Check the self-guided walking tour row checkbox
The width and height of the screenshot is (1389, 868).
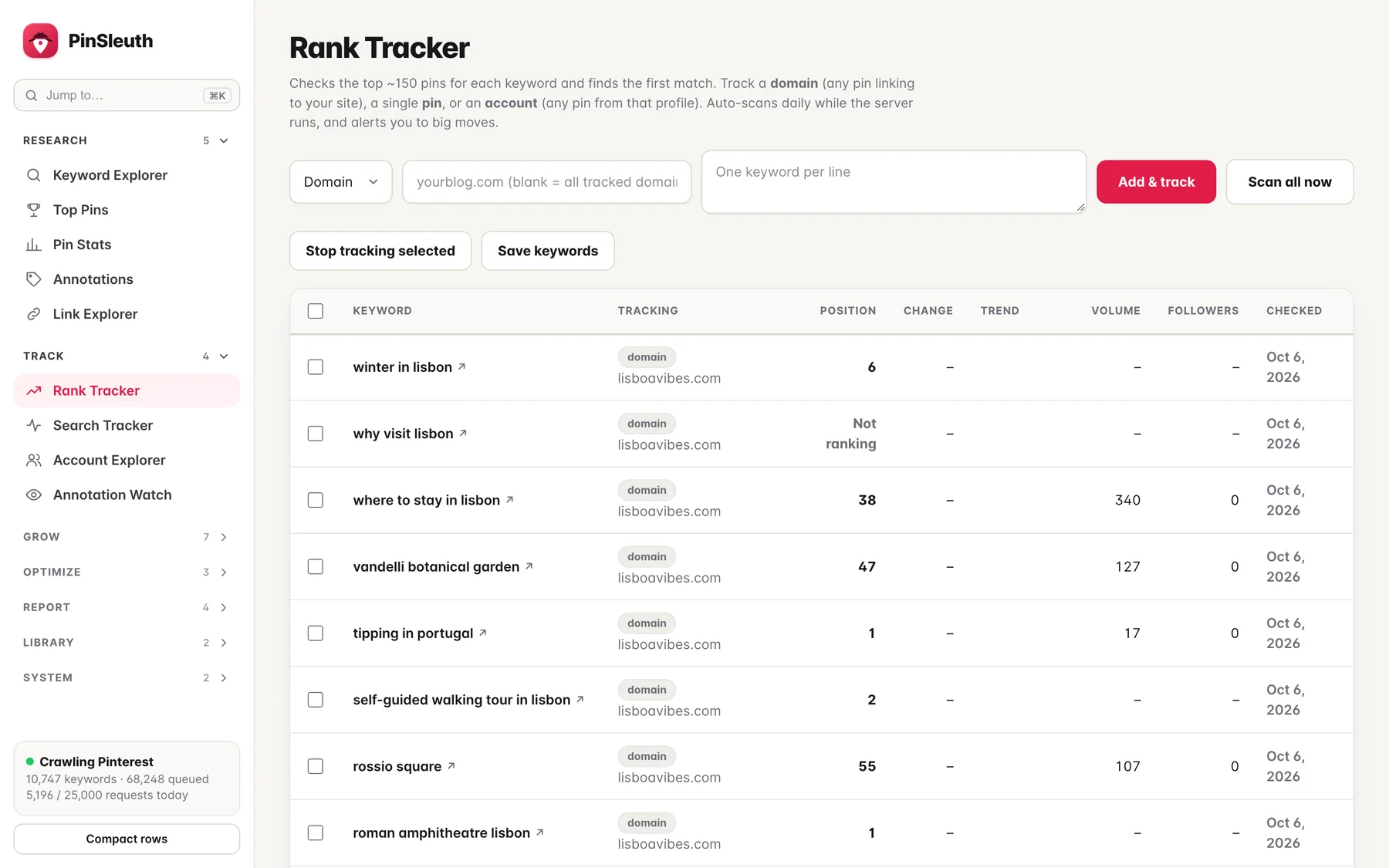tap(316, 700)
